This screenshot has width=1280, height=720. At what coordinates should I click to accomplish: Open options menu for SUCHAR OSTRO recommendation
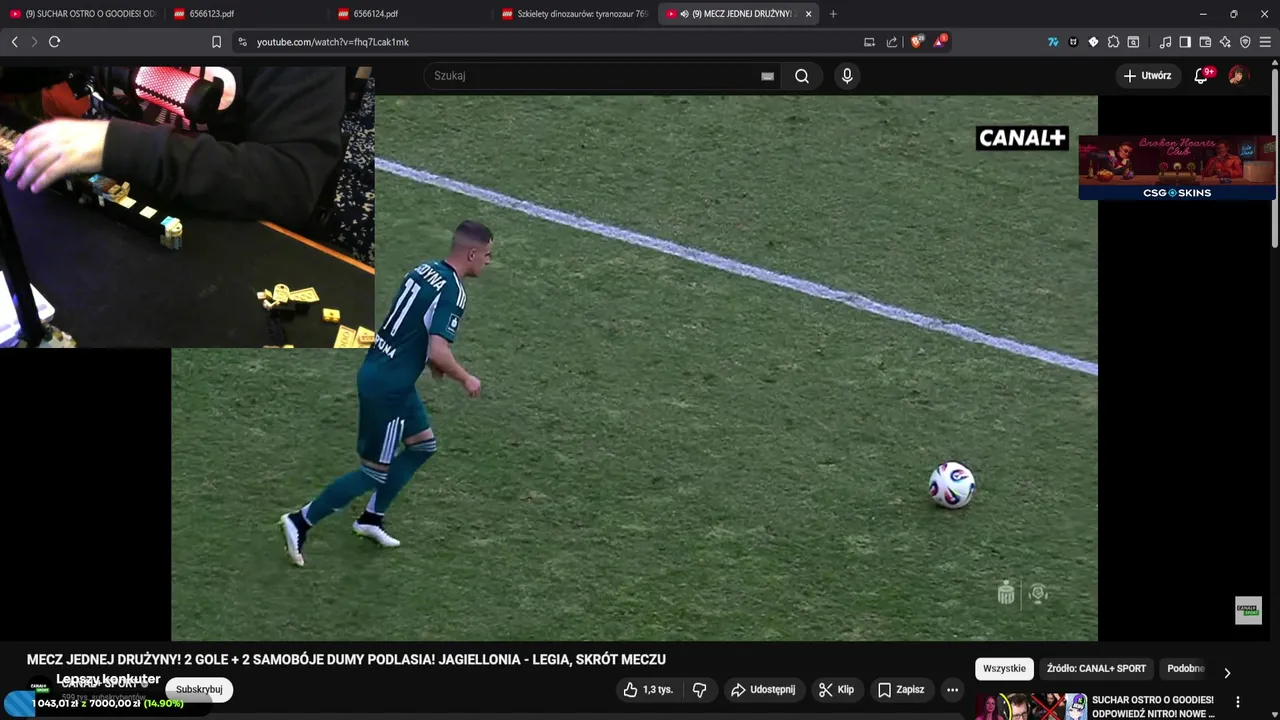pyautogui.click(x=1238, y=702)
